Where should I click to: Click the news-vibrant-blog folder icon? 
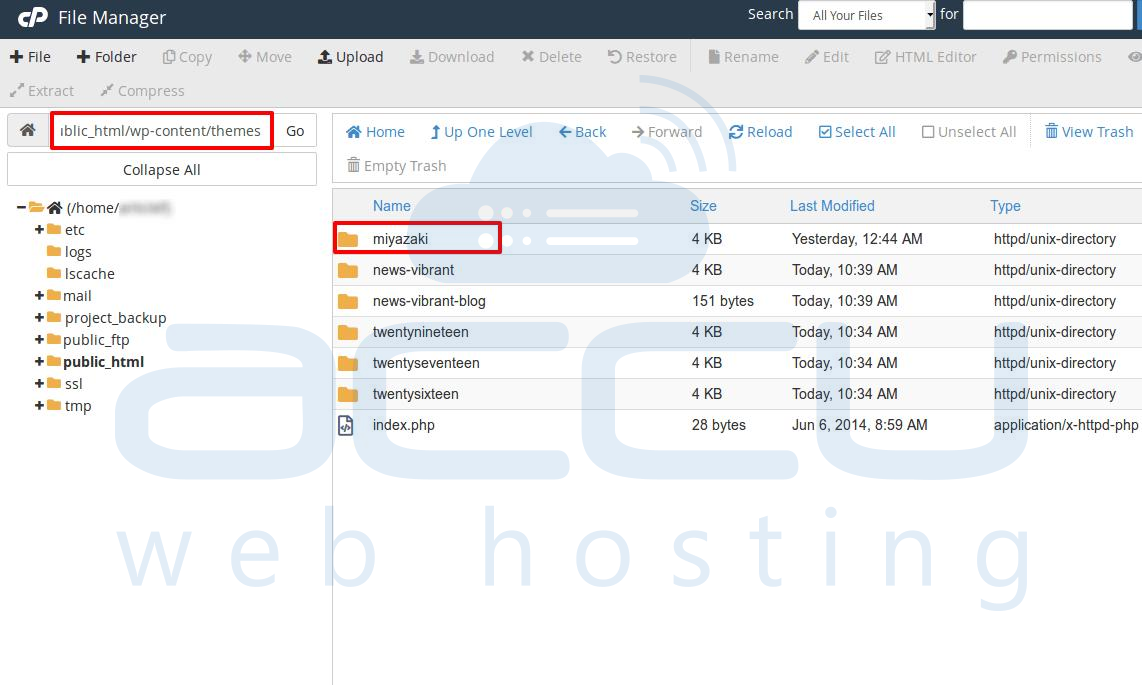348,301
